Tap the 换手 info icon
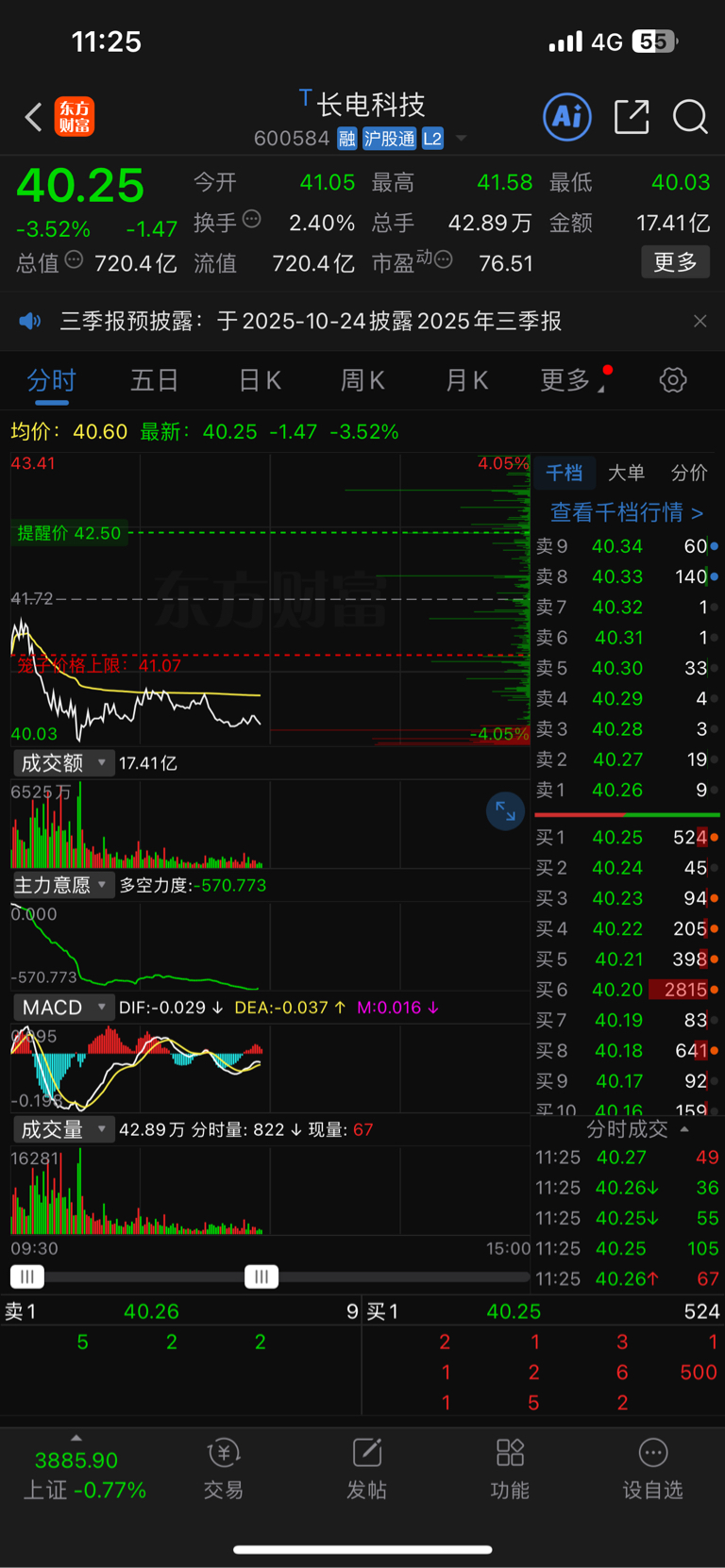This screenshot has height=1568, width=725. point(251,219)
